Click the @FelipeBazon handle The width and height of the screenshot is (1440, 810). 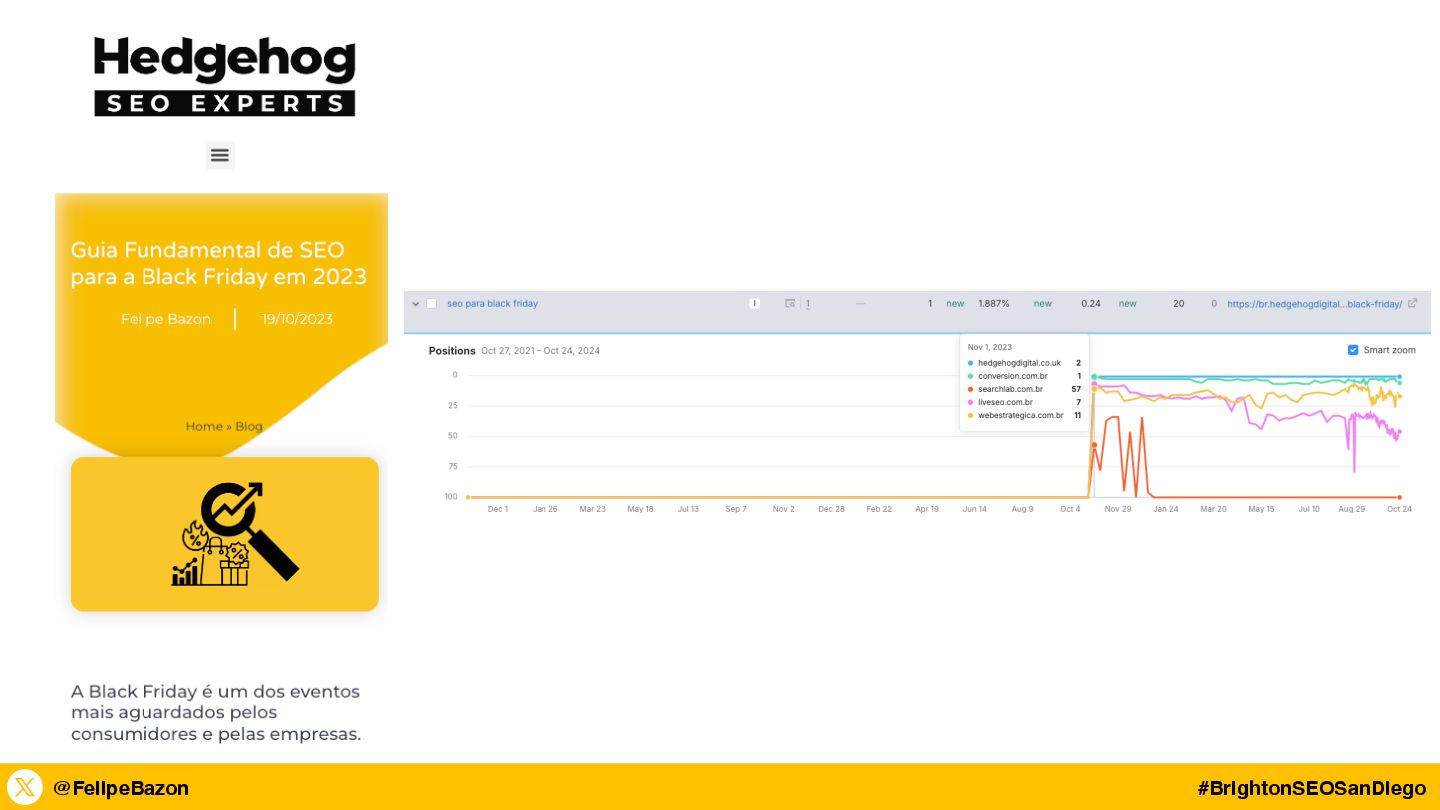coord(121,788)
